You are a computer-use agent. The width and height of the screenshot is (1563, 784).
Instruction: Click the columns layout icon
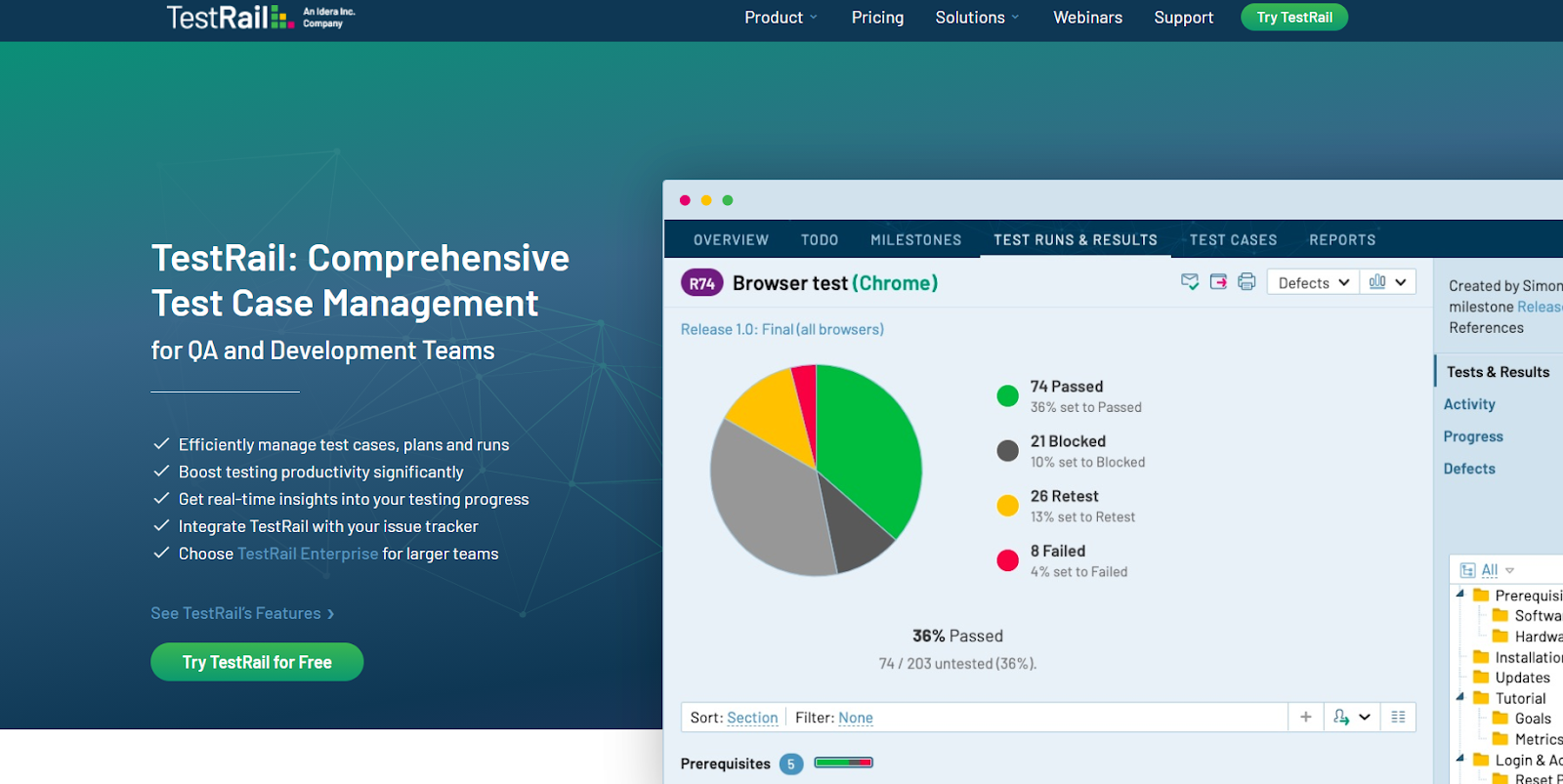[x=1398, y=717]
